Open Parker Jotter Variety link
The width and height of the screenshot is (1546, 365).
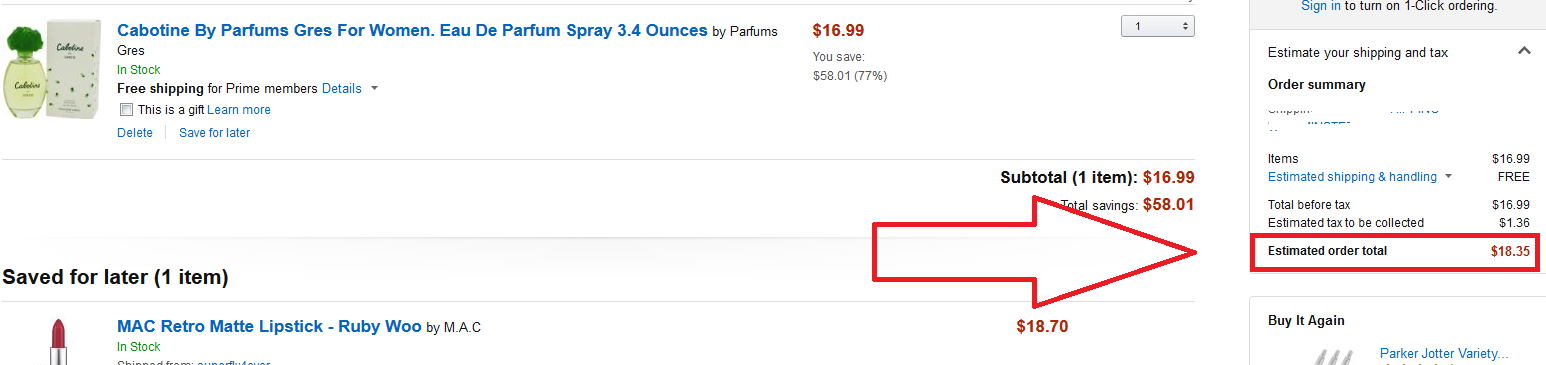(1444, 353)
